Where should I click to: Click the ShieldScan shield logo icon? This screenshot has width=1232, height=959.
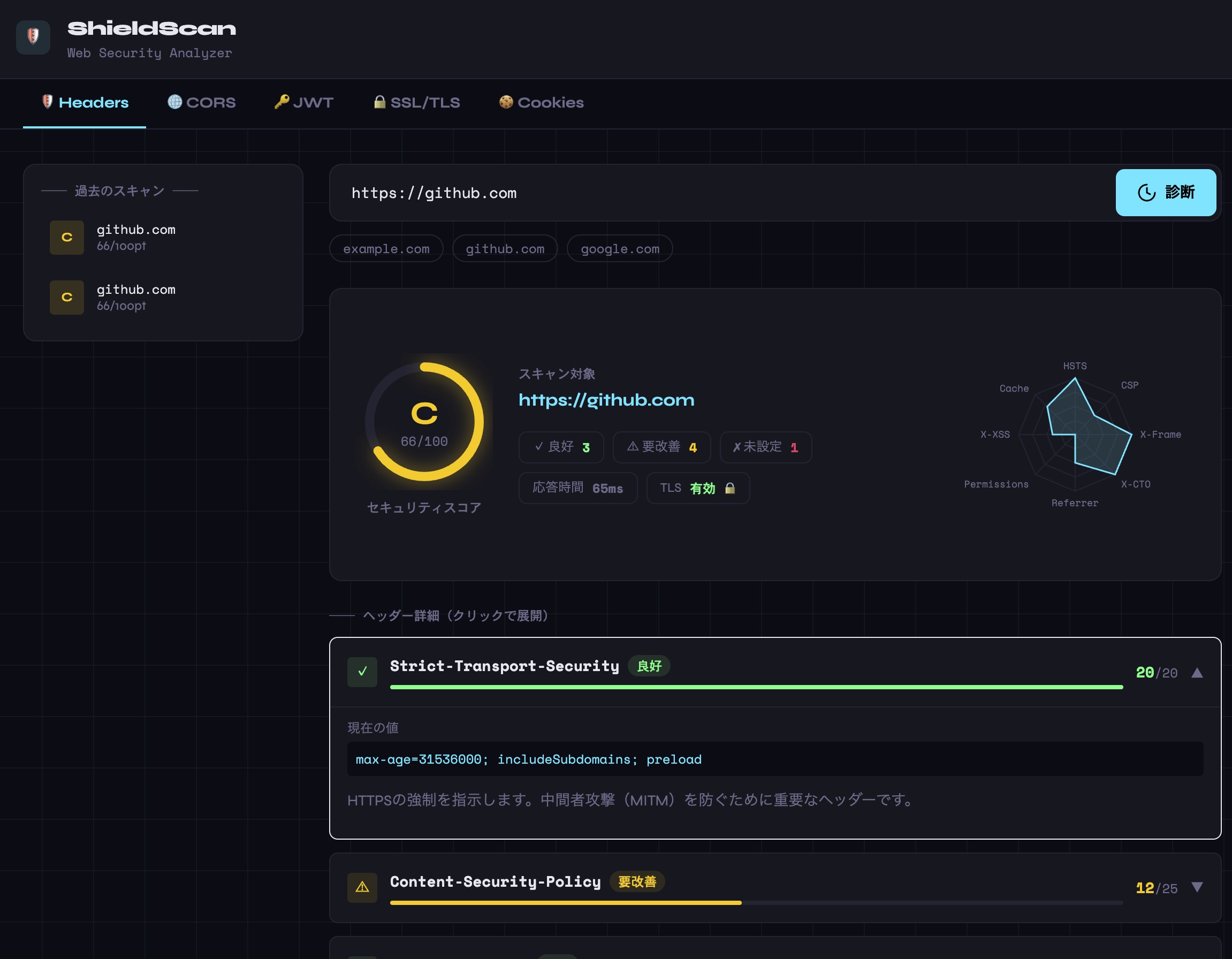click(x=33, y=37)
